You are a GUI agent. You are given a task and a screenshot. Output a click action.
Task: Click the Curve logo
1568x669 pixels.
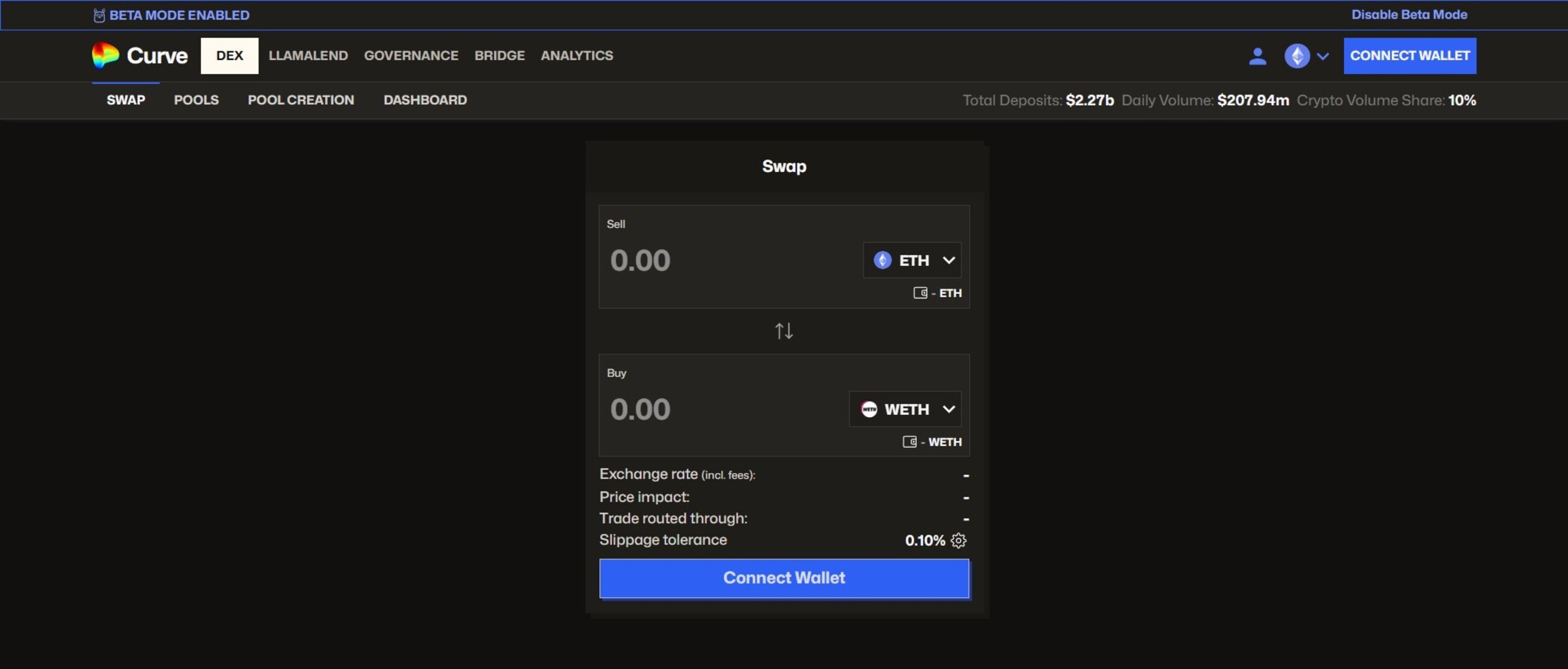click(x=139, y=55)
